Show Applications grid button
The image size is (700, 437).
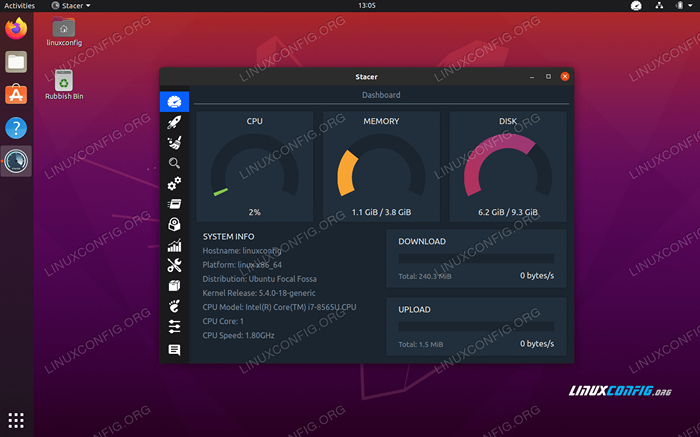pos(16,420)
